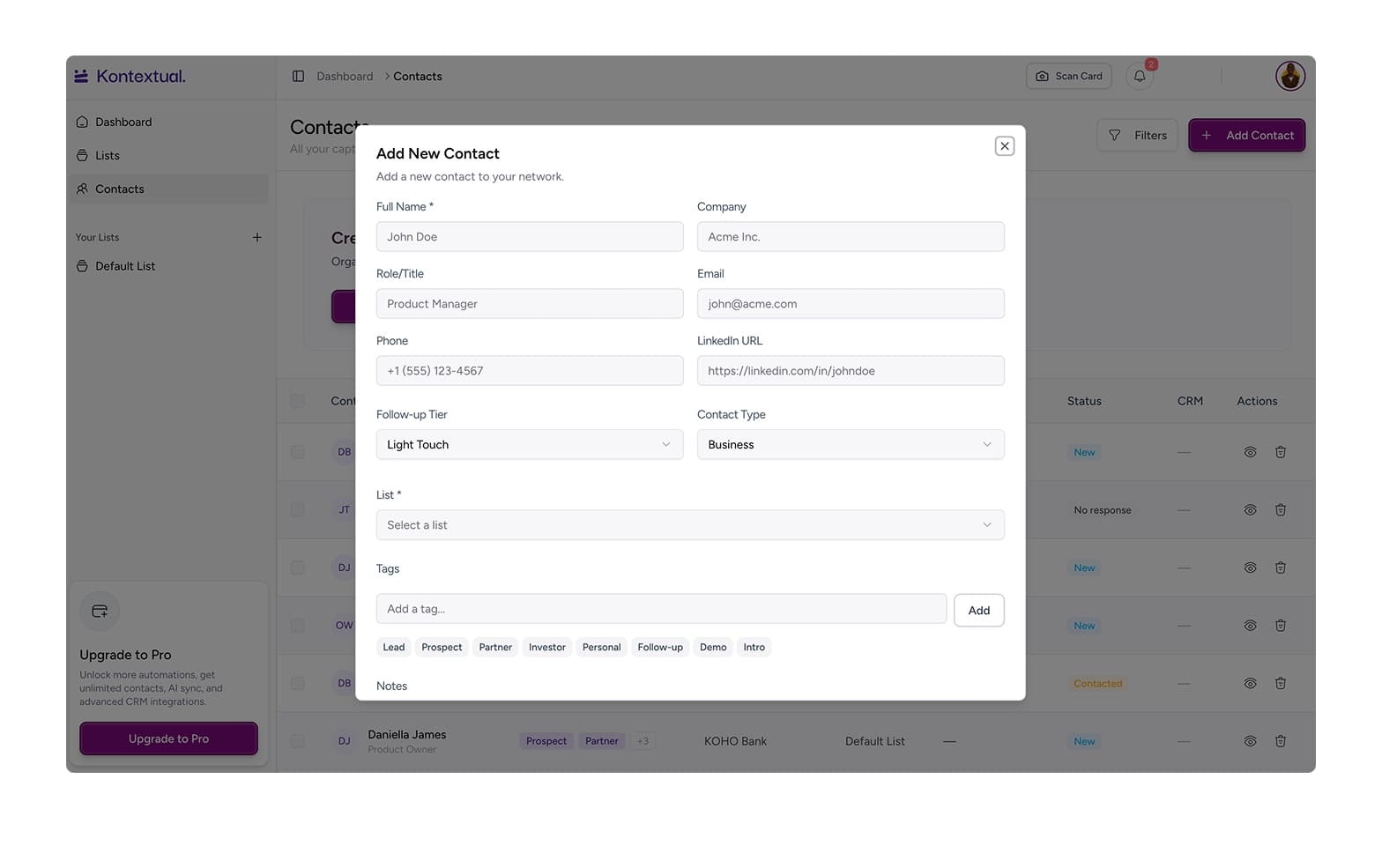The image size is (1382, 868).
Task: Click the upgrade card icon in sidebar
Action: coord(100,611)
